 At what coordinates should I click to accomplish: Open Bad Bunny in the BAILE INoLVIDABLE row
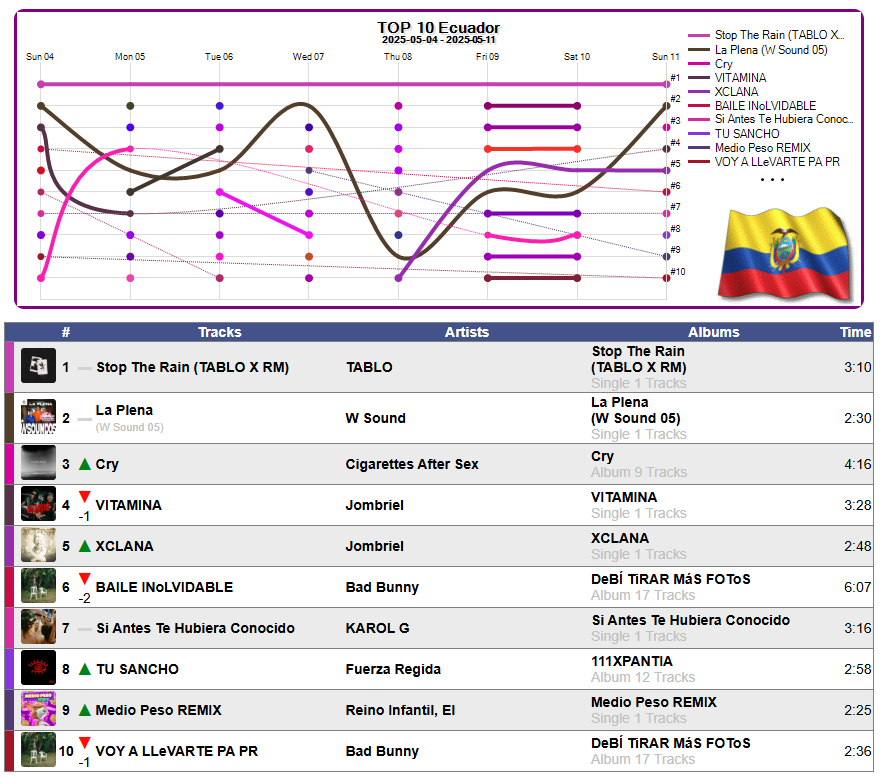[382, 587]
